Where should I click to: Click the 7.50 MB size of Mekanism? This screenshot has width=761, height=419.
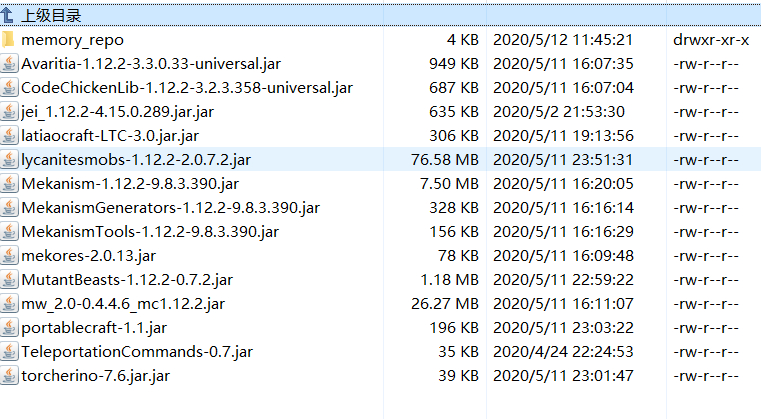click(x=449, y=184)
